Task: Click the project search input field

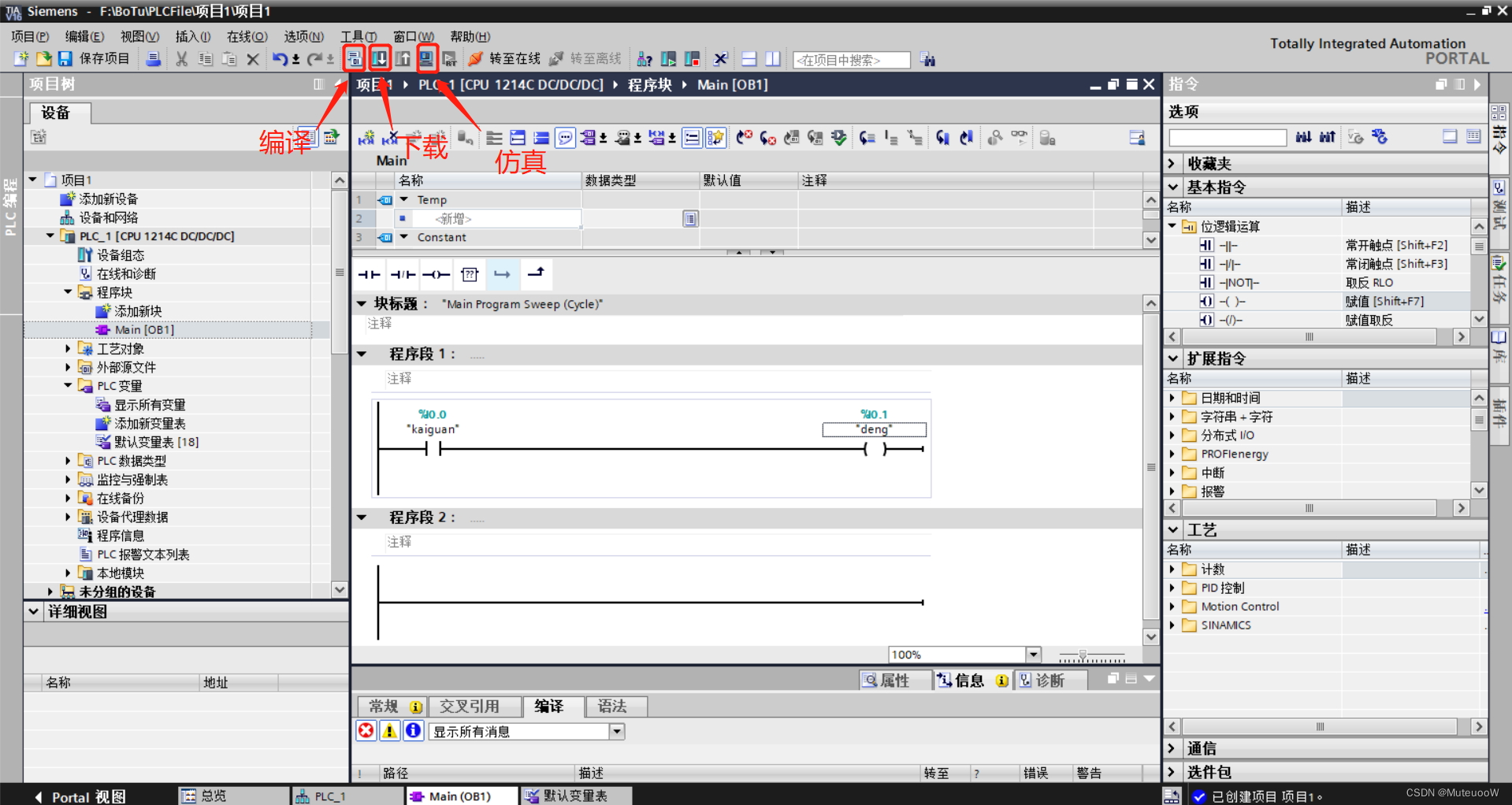Action: 852,60
